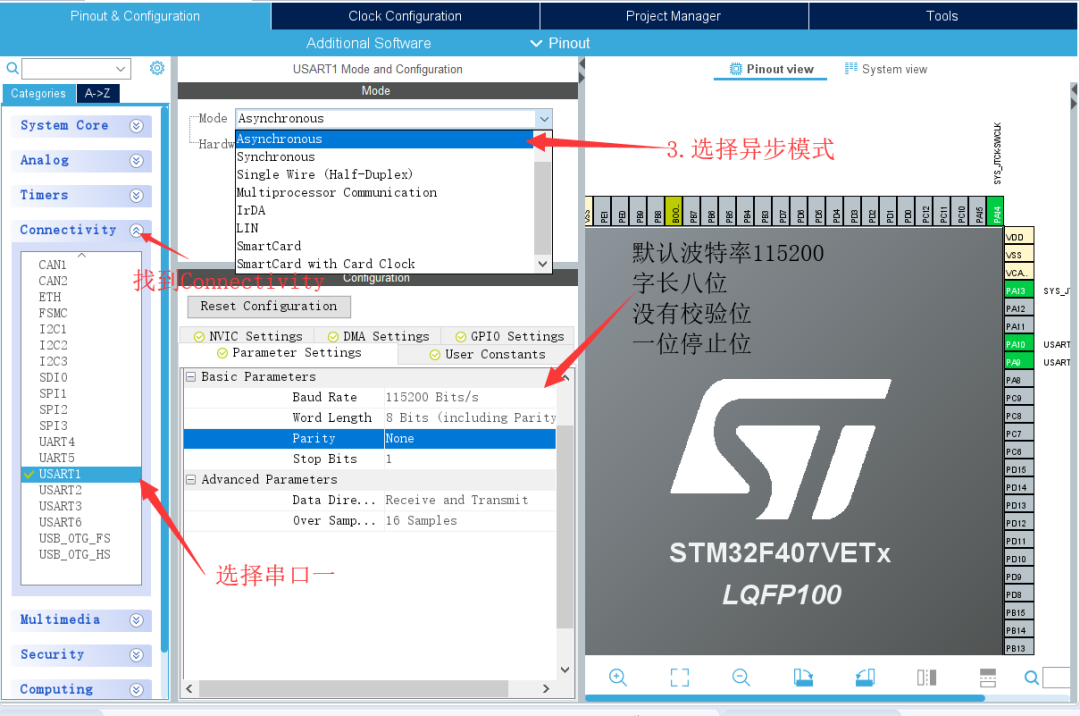Viewport: 1080px width, 716px height.
Task: Collapse the Advanced Parameters section
Action: coord(191,479)
